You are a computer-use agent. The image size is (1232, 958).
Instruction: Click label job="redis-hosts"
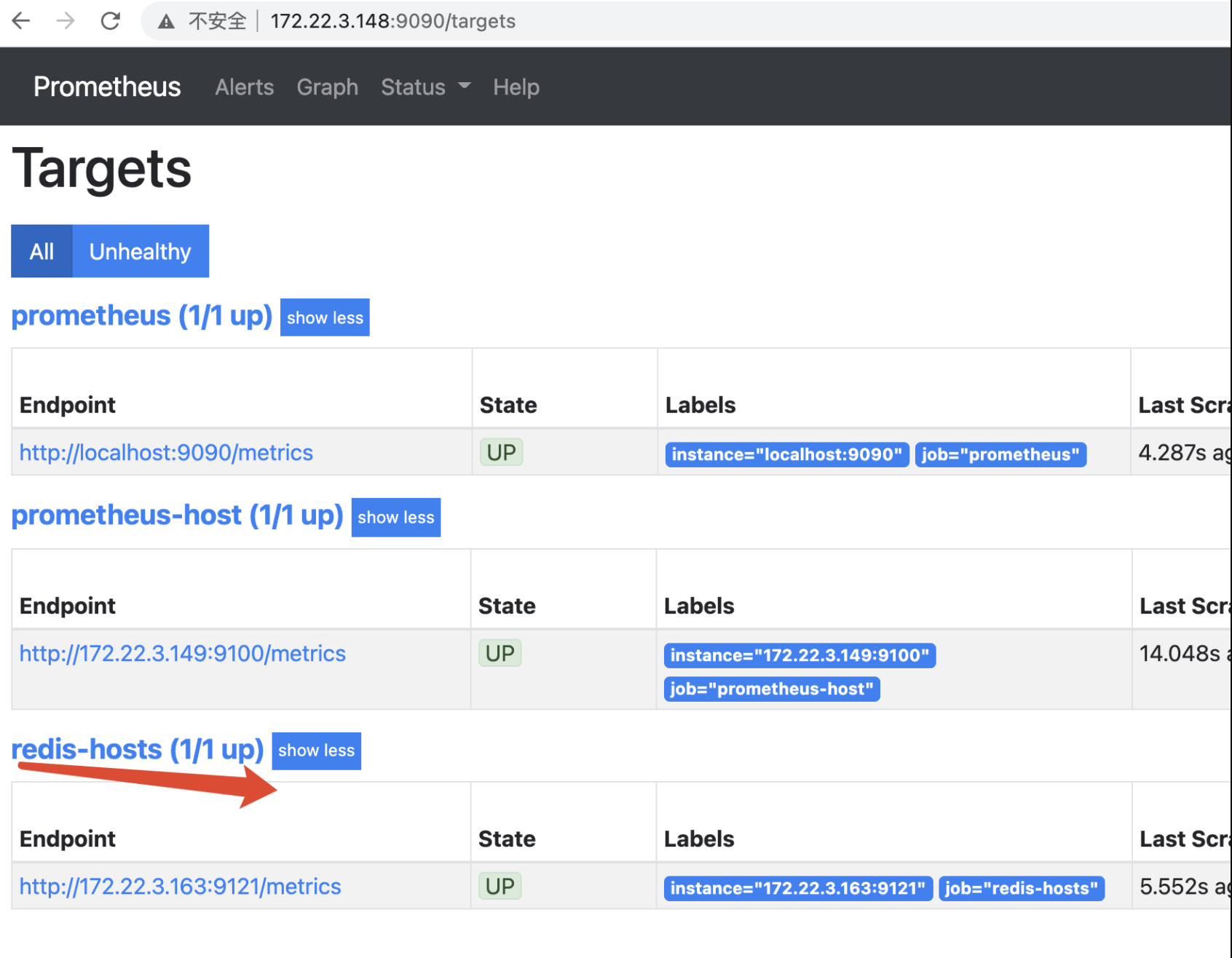pyautogui.click(x=1022, y=888)
